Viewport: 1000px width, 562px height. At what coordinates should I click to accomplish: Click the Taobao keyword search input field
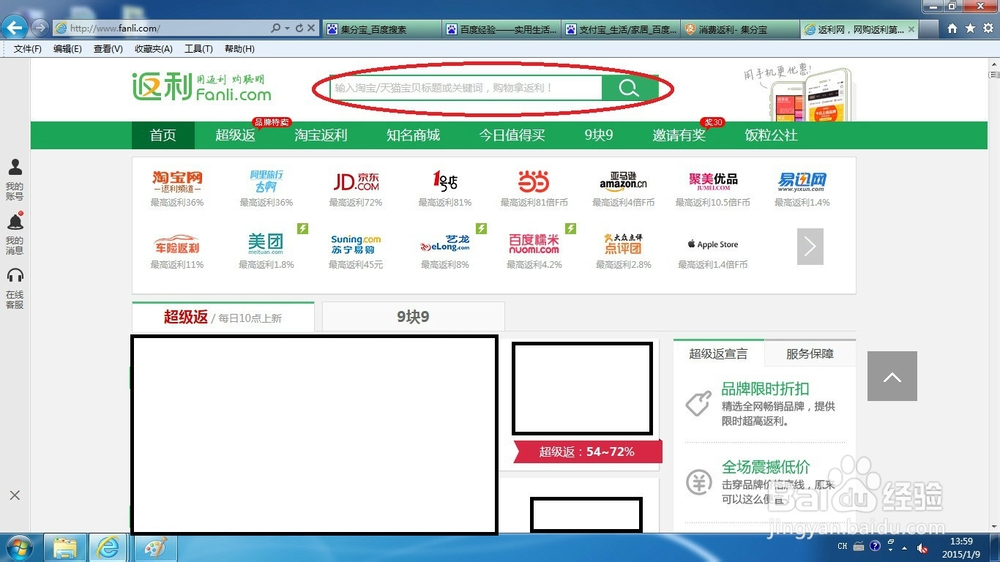(466, 88)
